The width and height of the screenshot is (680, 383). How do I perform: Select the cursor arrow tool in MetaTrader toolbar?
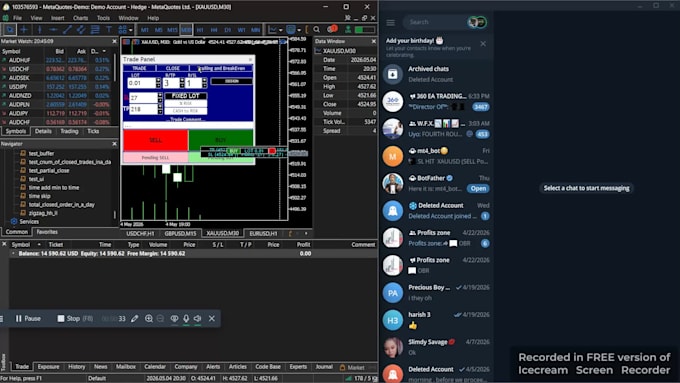9,29
